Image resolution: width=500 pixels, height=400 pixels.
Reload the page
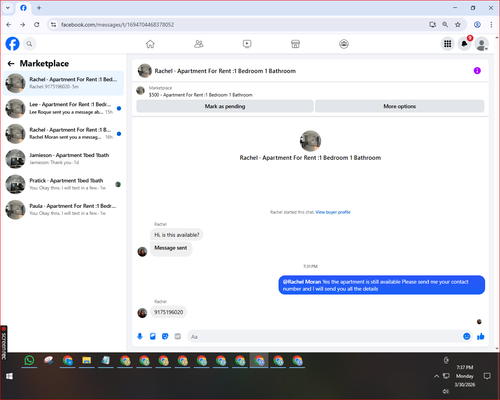37,25
